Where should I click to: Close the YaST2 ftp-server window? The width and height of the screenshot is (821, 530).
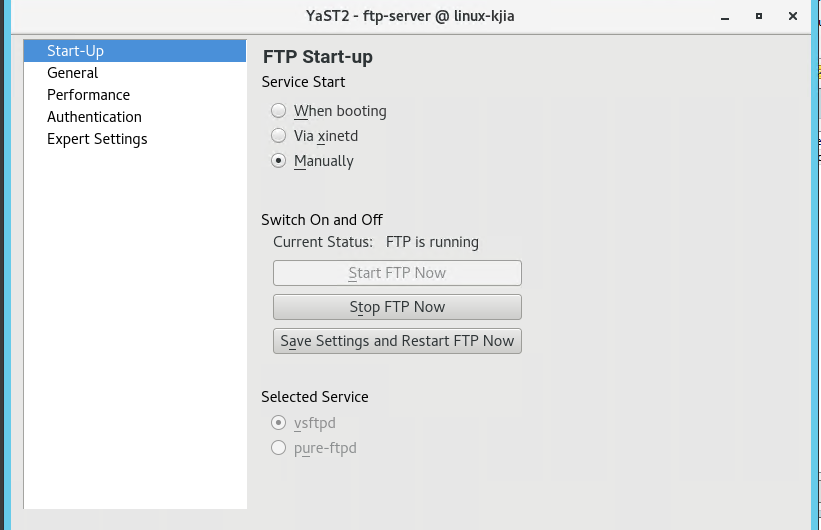[x=793, y=16]
